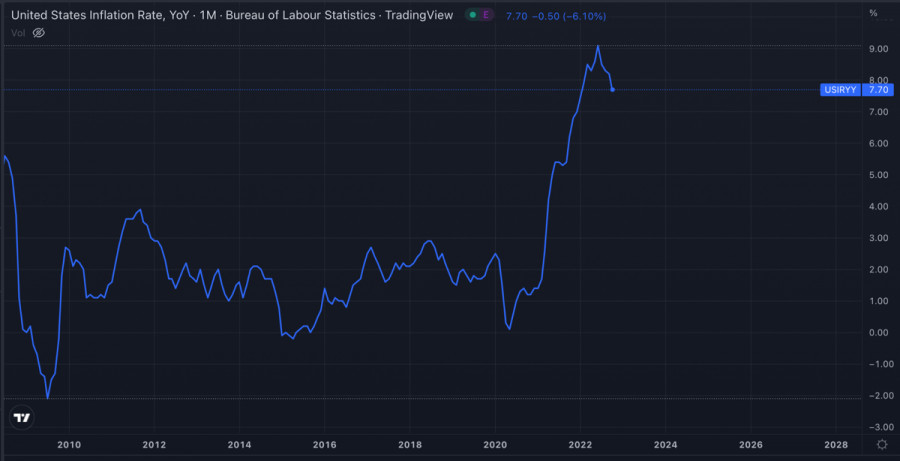
Task: Click 8.00 on the price axis
Action: pyautogui.click(x=879, y=80)
